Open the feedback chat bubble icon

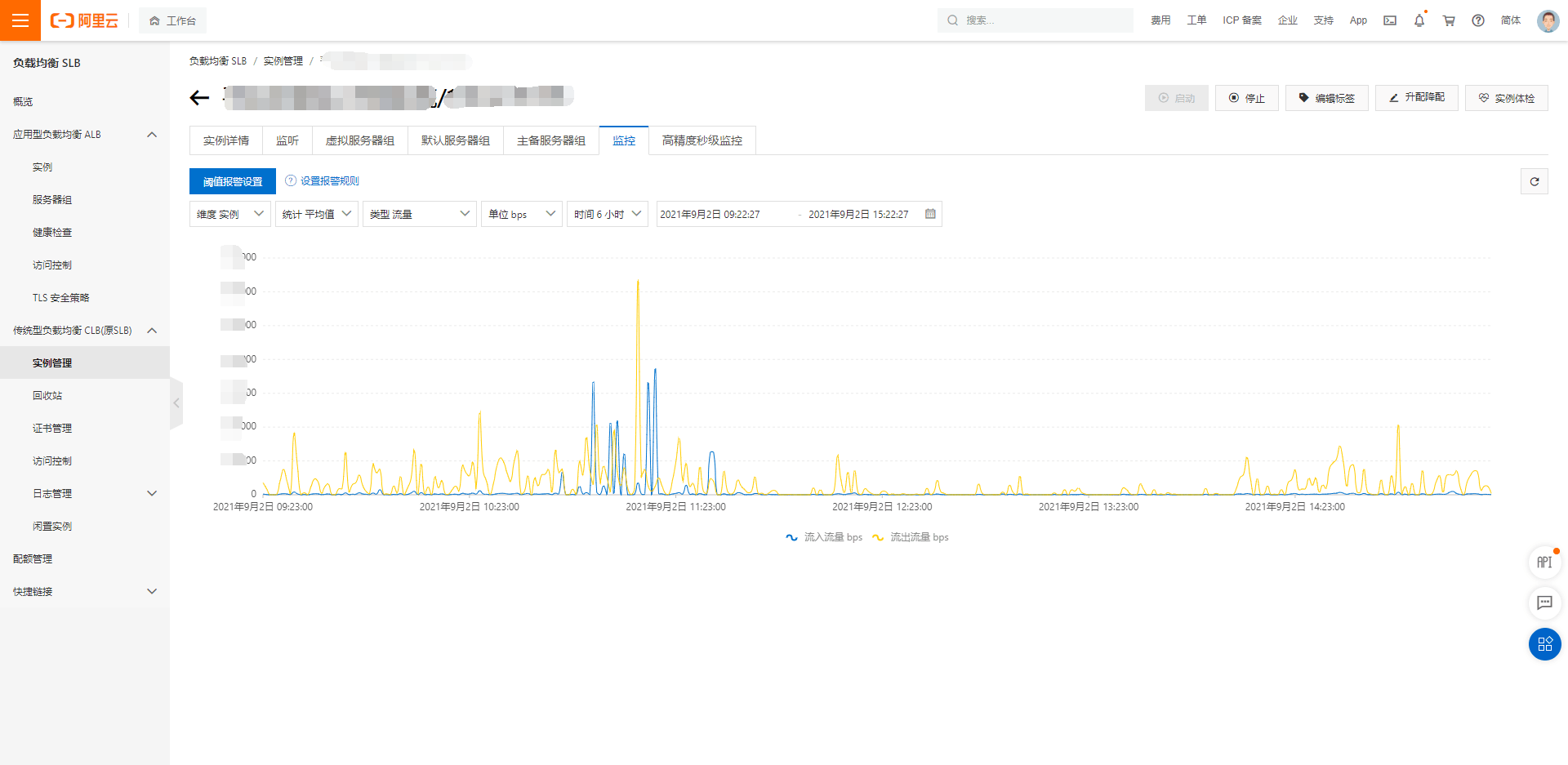1544,603
